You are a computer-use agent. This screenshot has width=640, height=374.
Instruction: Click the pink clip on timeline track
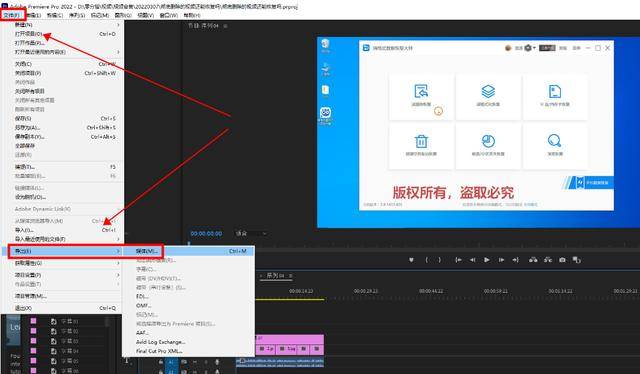coord(289,345)
